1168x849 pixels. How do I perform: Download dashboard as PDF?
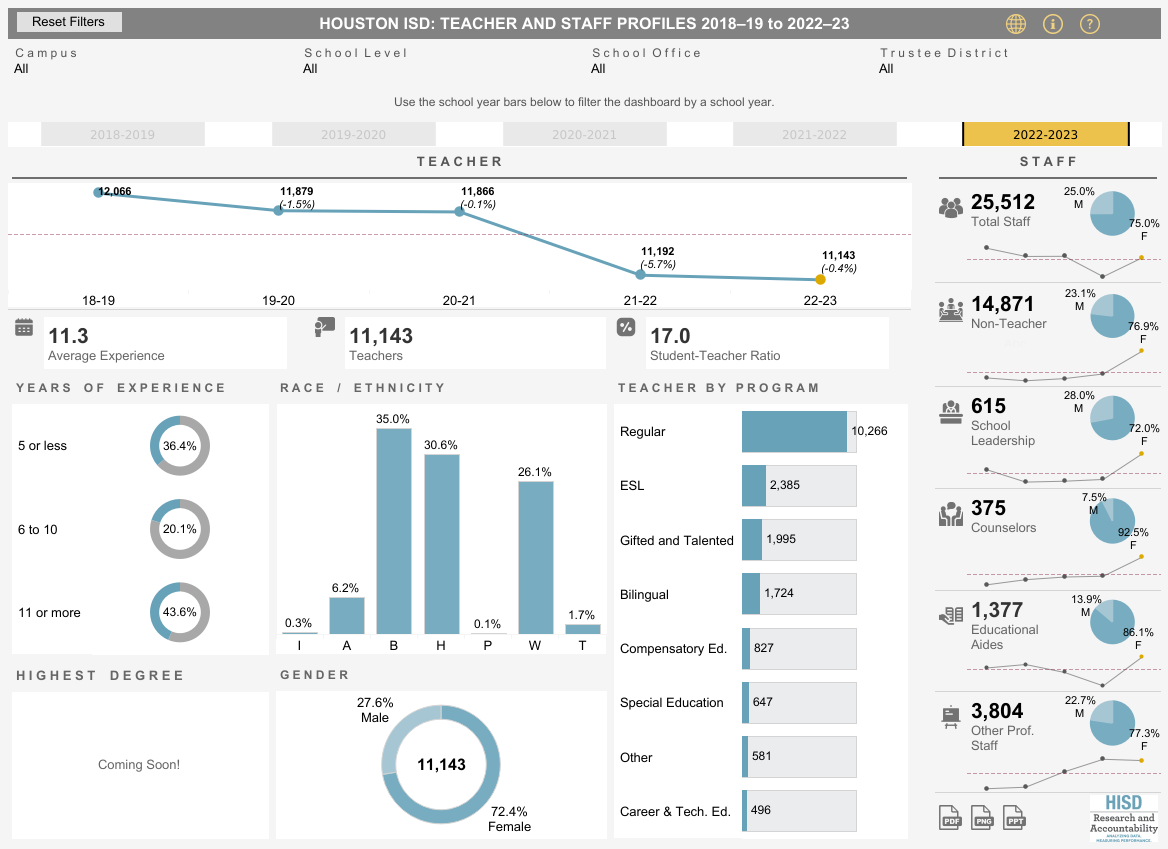[x=950, y=817]
